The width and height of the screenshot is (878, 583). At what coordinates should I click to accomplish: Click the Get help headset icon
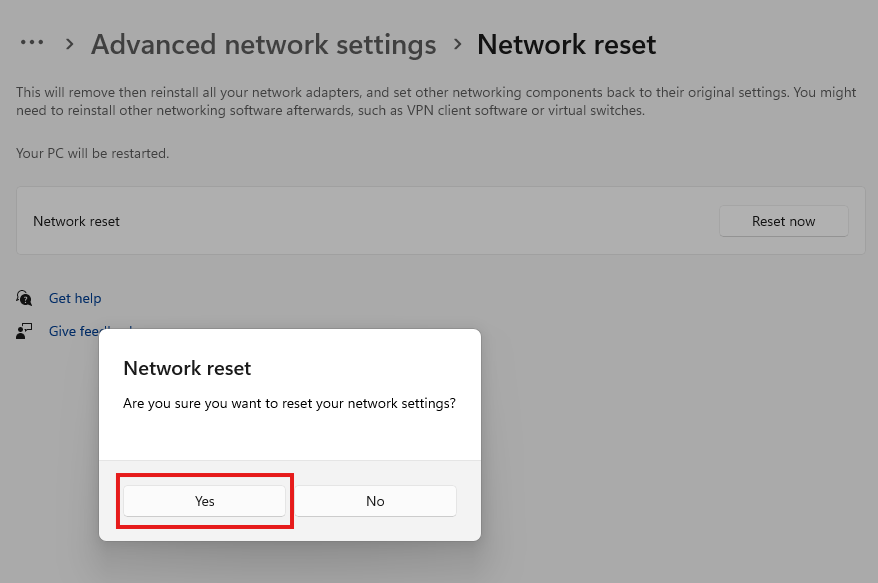24,298
